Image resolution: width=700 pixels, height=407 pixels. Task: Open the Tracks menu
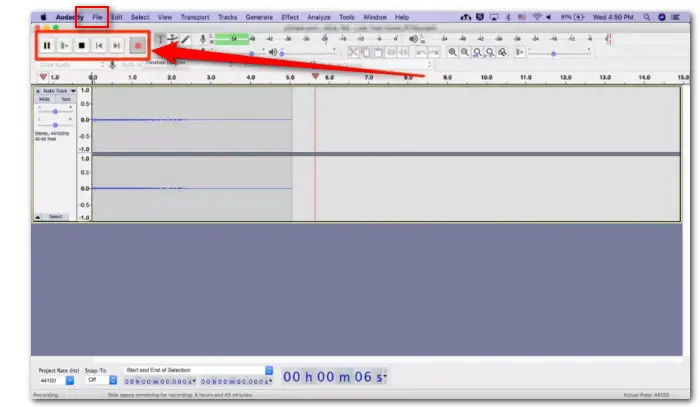(x=227, y=17)
